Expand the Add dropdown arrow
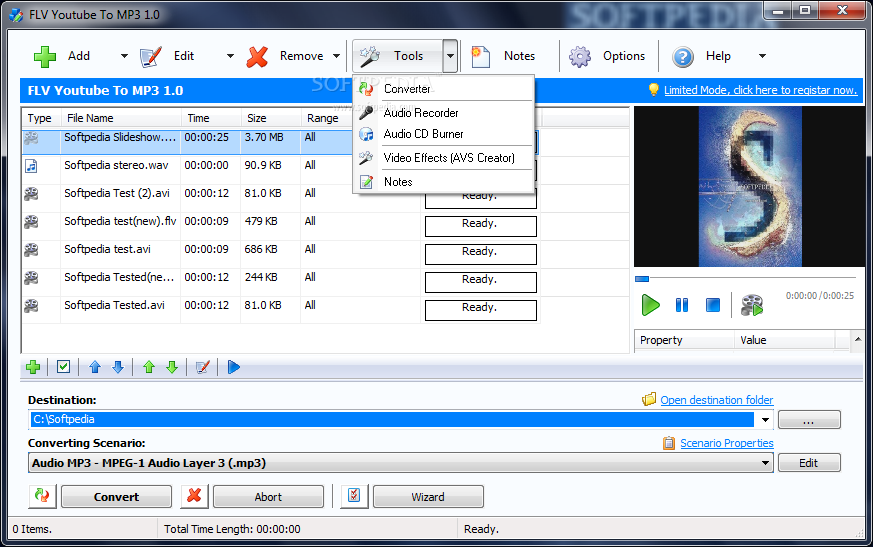Screen dimensions: 873x547 [124, 56]
